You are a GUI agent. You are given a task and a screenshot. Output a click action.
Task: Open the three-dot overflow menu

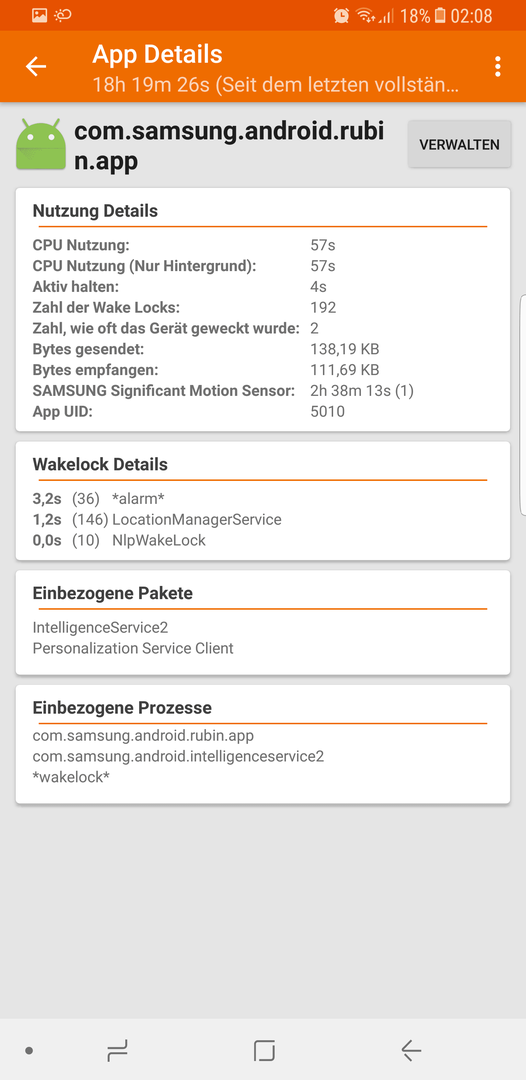coord(497,67)
